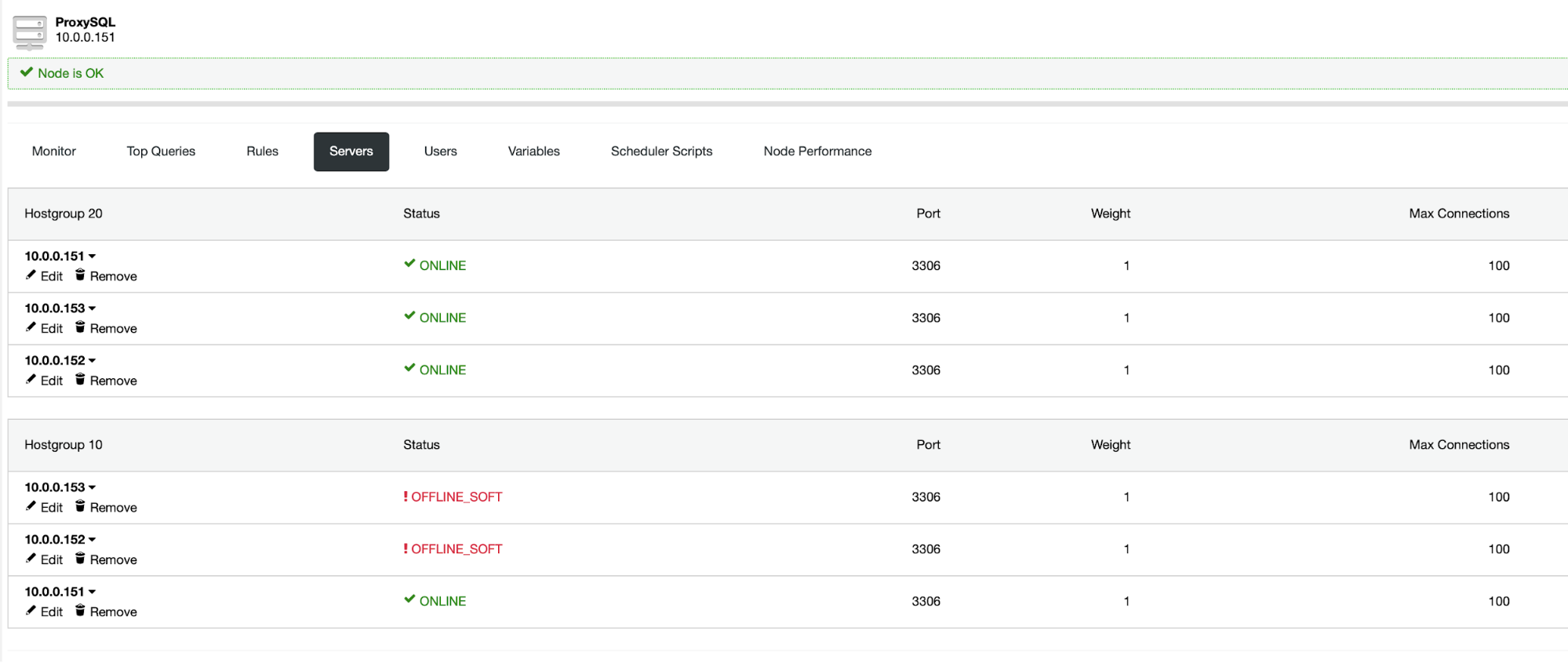Click port 3306 for 10.0.0.153 in Hostgroup 10
The image size is (1568, 667).
coord(926,498)
